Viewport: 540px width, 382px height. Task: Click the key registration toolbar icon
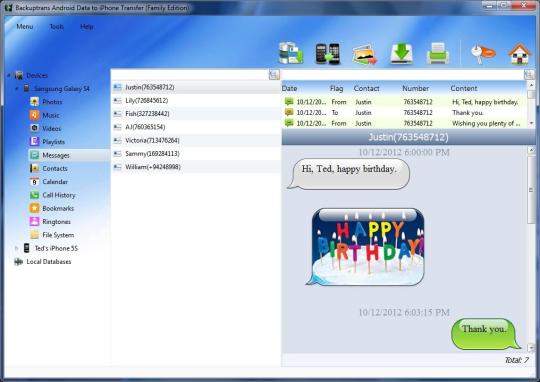pyautogui.click(x=483, y=54)
